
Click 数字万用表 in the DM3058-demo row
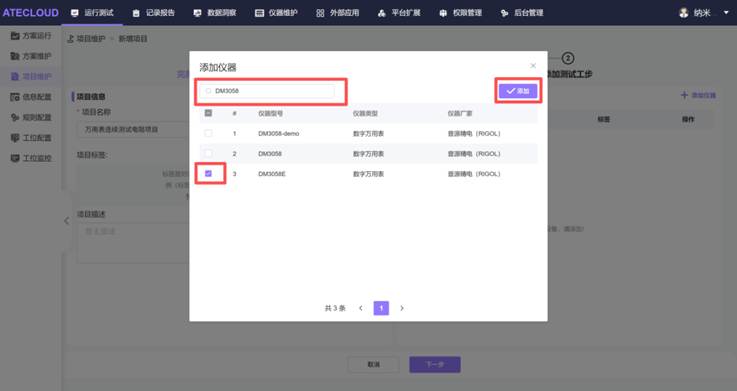368,133
